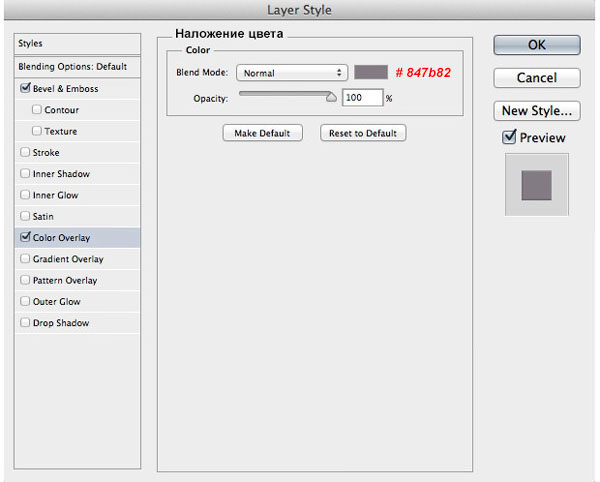This screenshot has height=482, width=600.
Task: Disable the Bevel & Emboss checkbox
Action: pyautogui.click(x=25, y=88)
